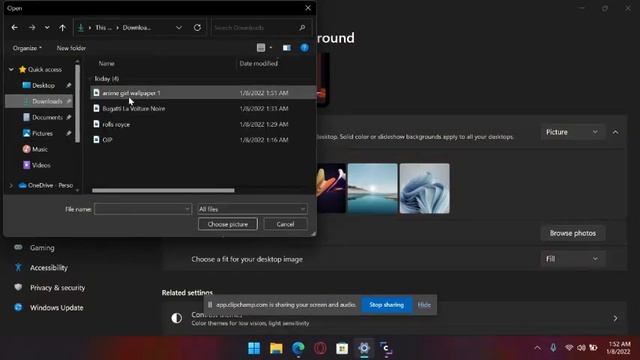Refresh the Downloads folder listing

tap(197, 27)
